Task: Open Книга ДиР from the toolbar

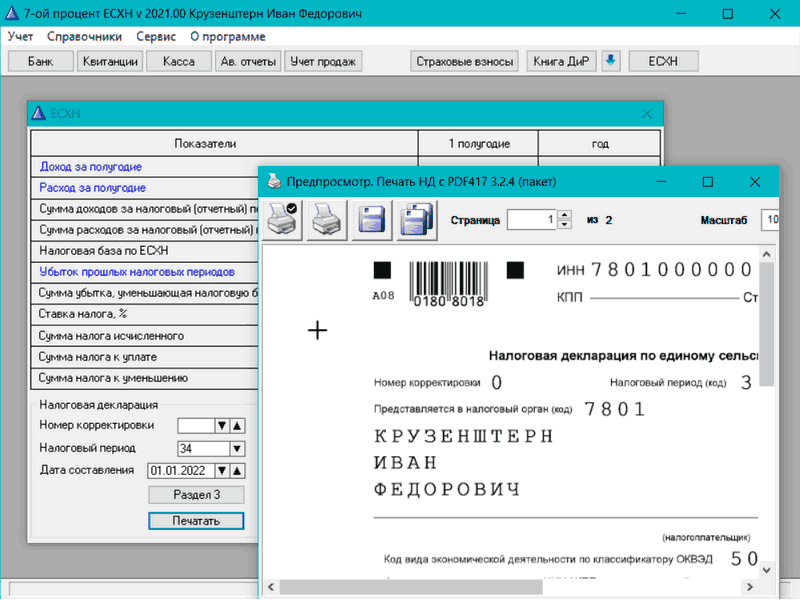Action: pos(562,62)
